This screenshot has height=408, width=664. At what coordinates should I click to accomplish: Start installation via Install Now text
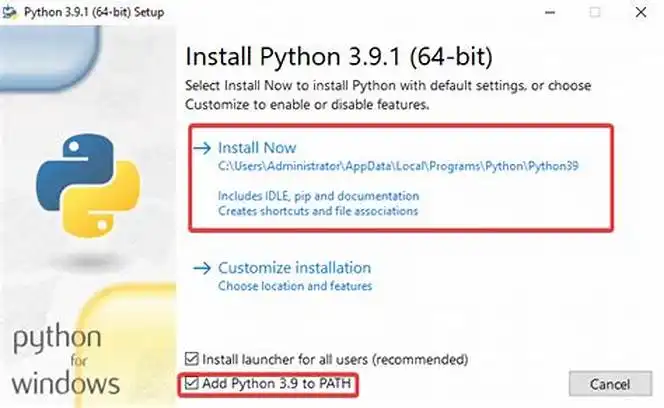point(257,147)
